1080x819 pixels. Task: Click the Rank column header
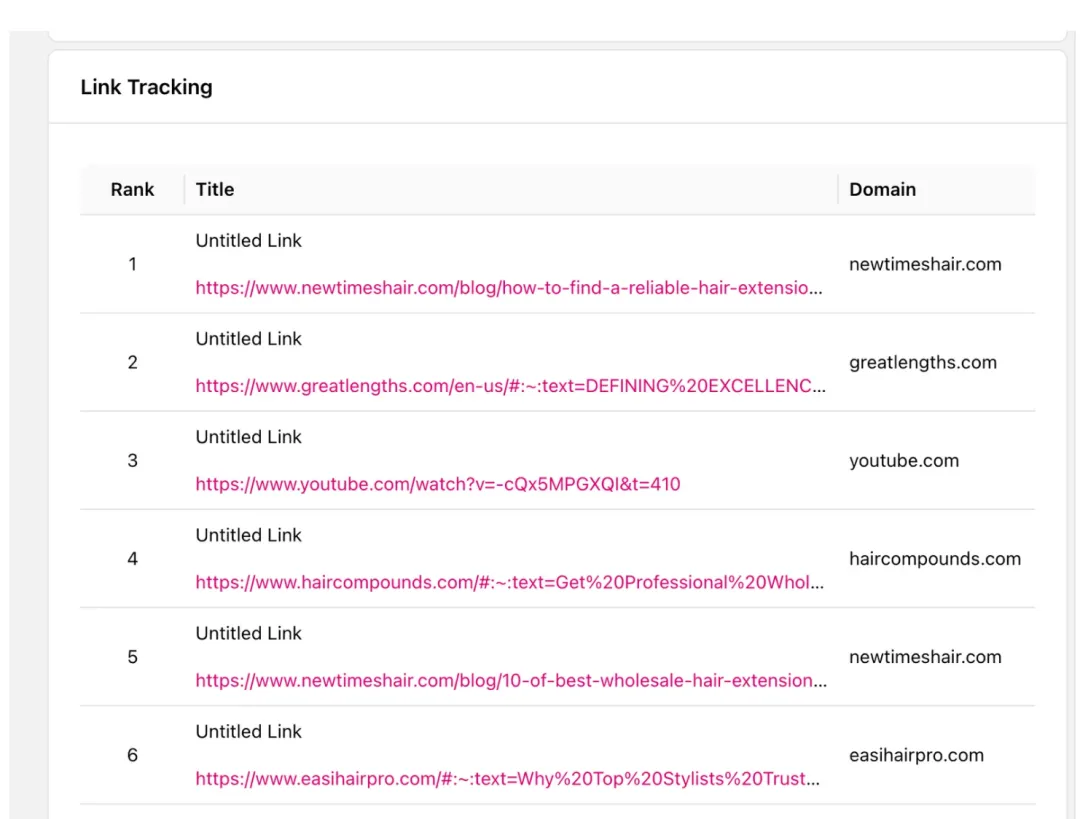click(132, 189)
